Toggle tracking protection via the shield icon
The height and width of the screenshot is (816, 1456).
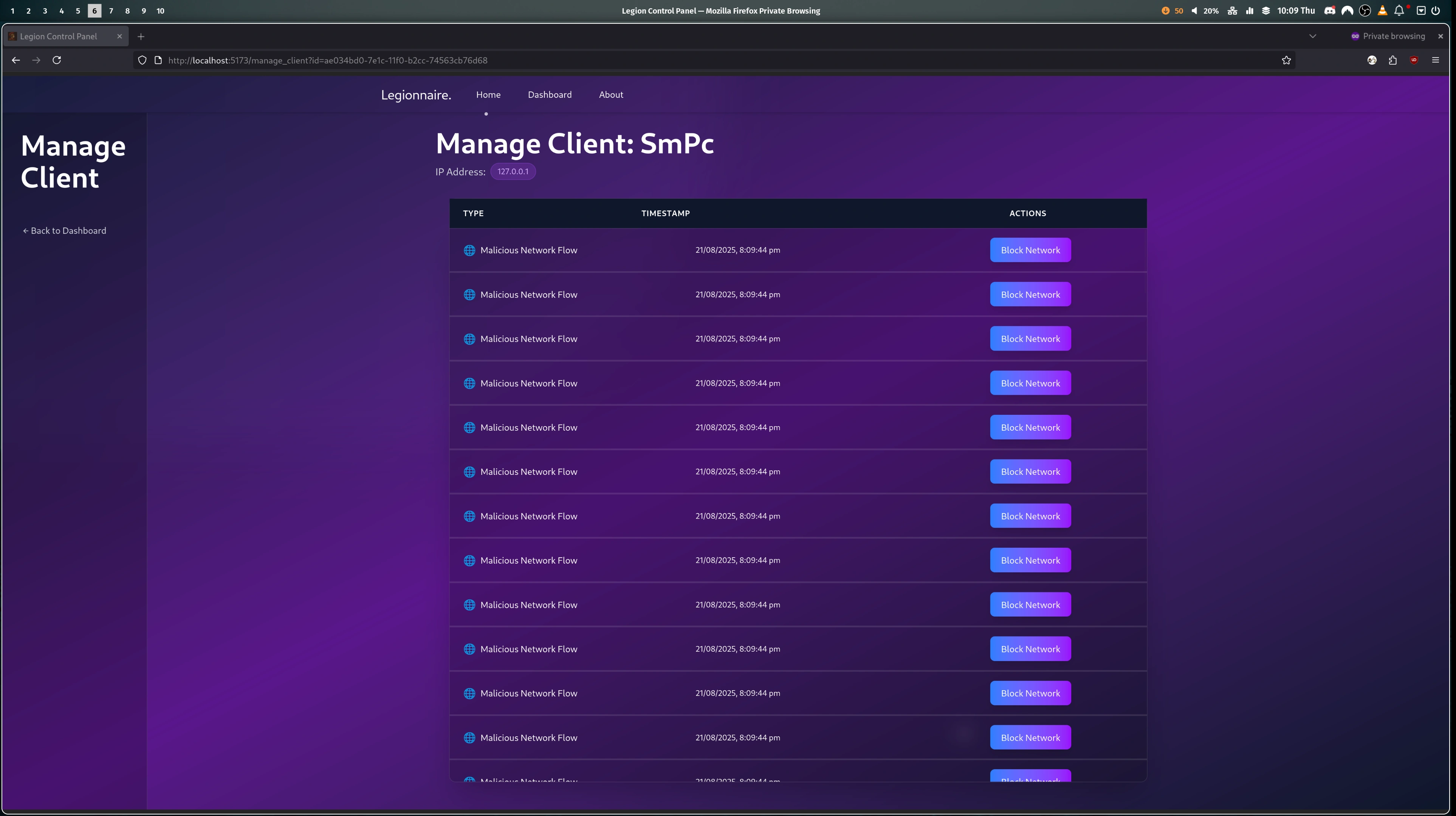142,60
